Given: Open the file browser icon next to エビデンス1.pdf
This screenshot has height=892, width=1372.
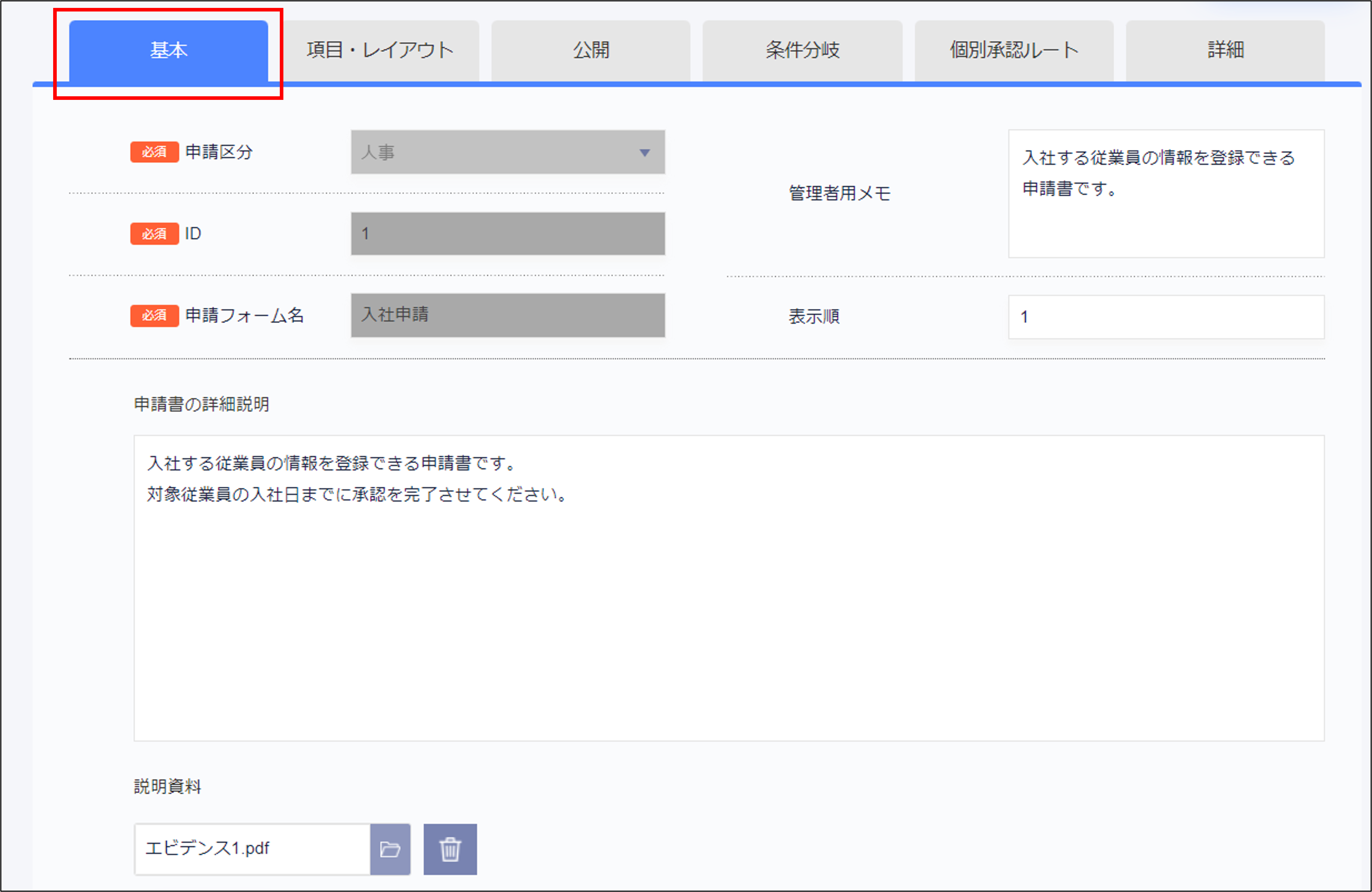Looking at the screenshot, I should click(391, 848).
